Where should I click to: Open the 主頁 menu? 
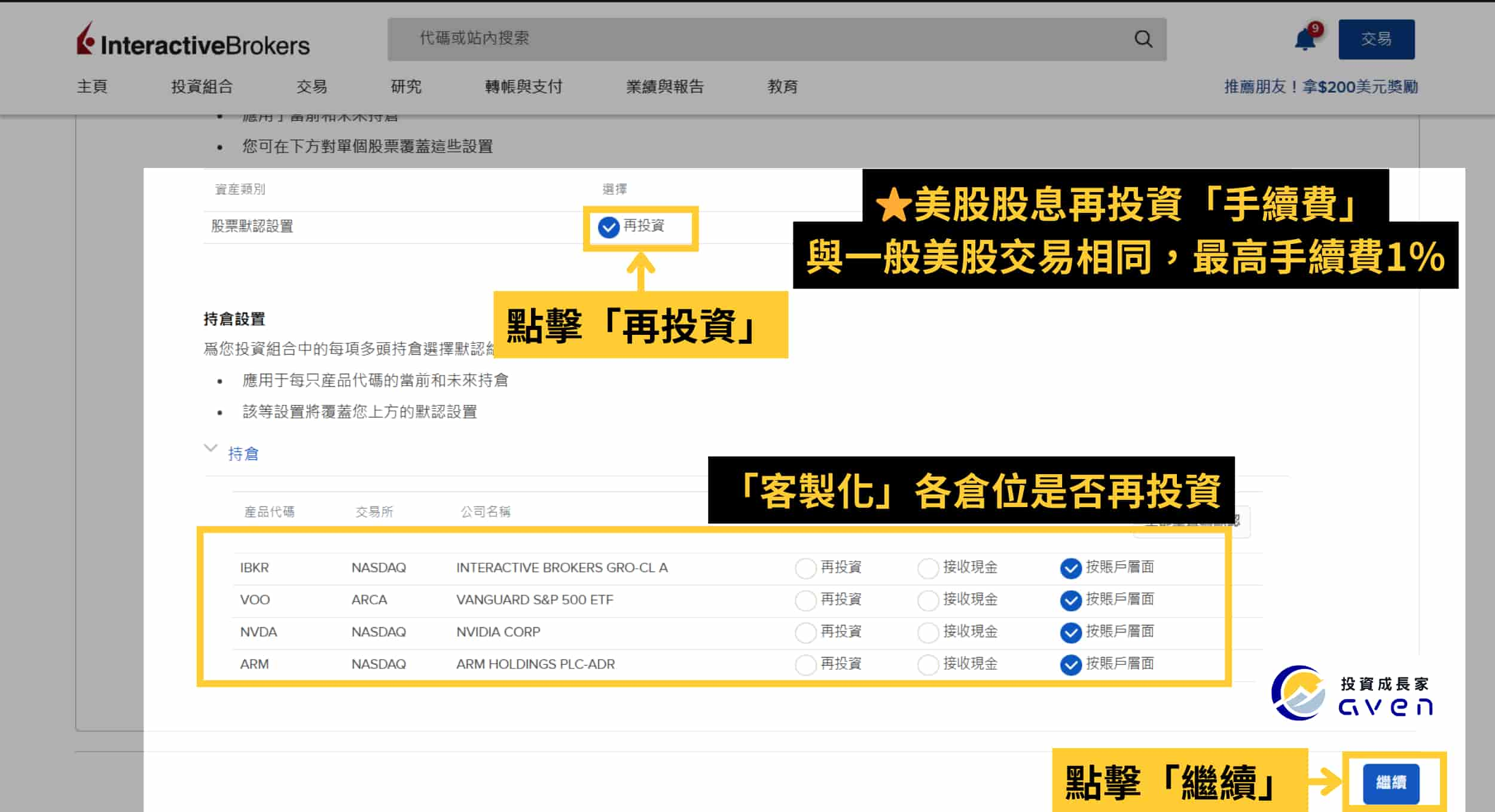(x=92, y=87)
